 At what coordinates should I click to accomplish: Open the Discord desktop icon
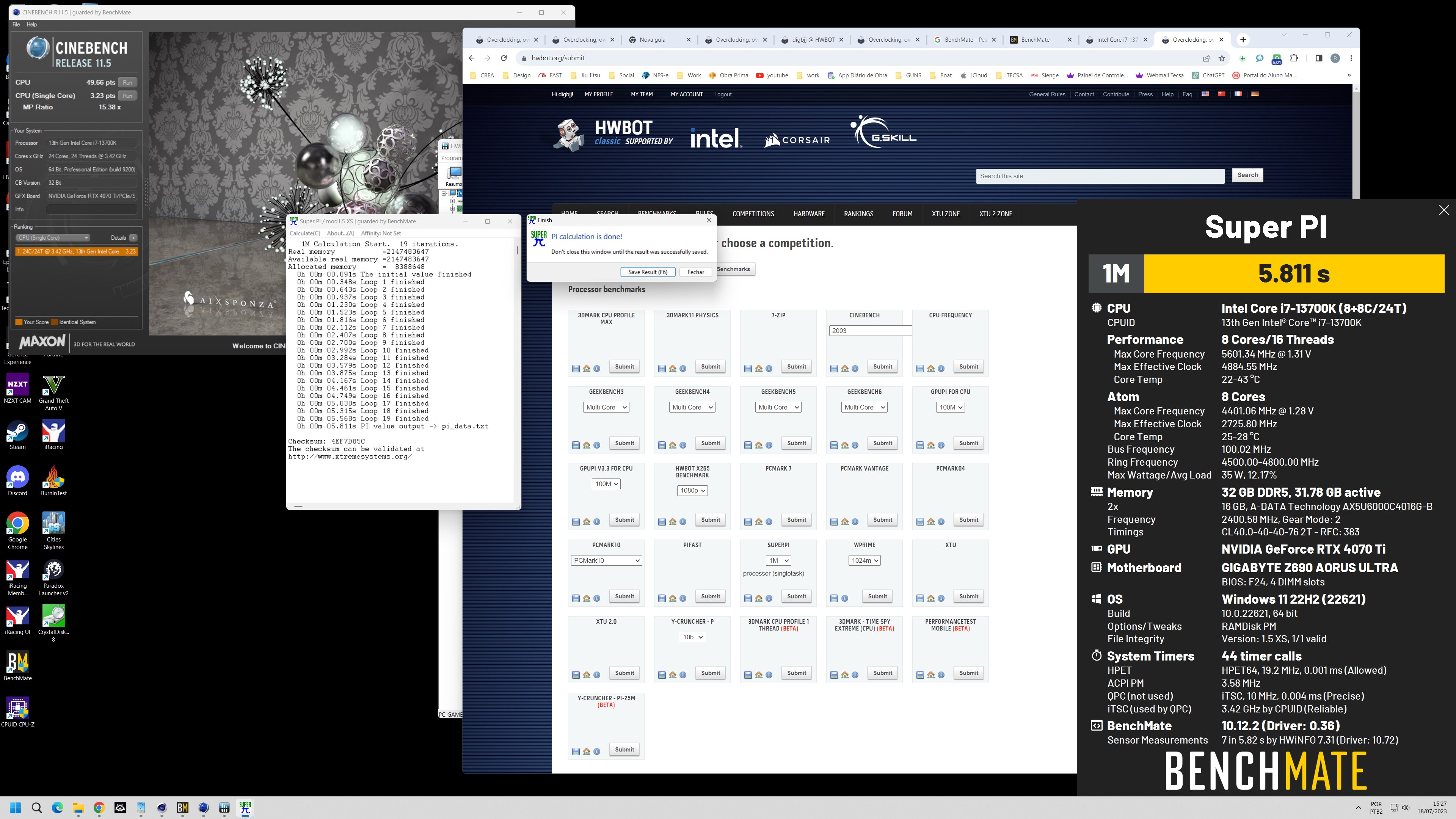pyautogui.click(x=17, y=482)
